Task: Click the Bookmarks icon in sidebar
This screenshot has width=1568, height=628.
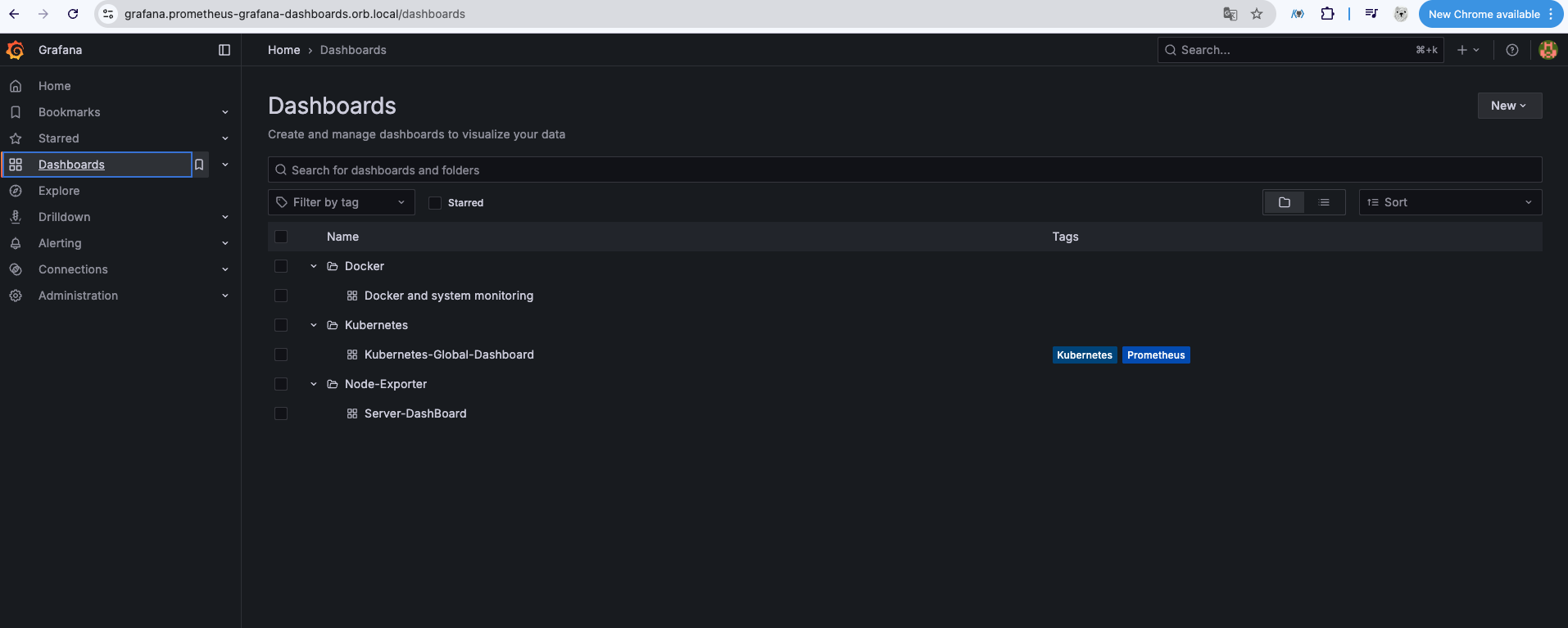Action: click(16, 112)
